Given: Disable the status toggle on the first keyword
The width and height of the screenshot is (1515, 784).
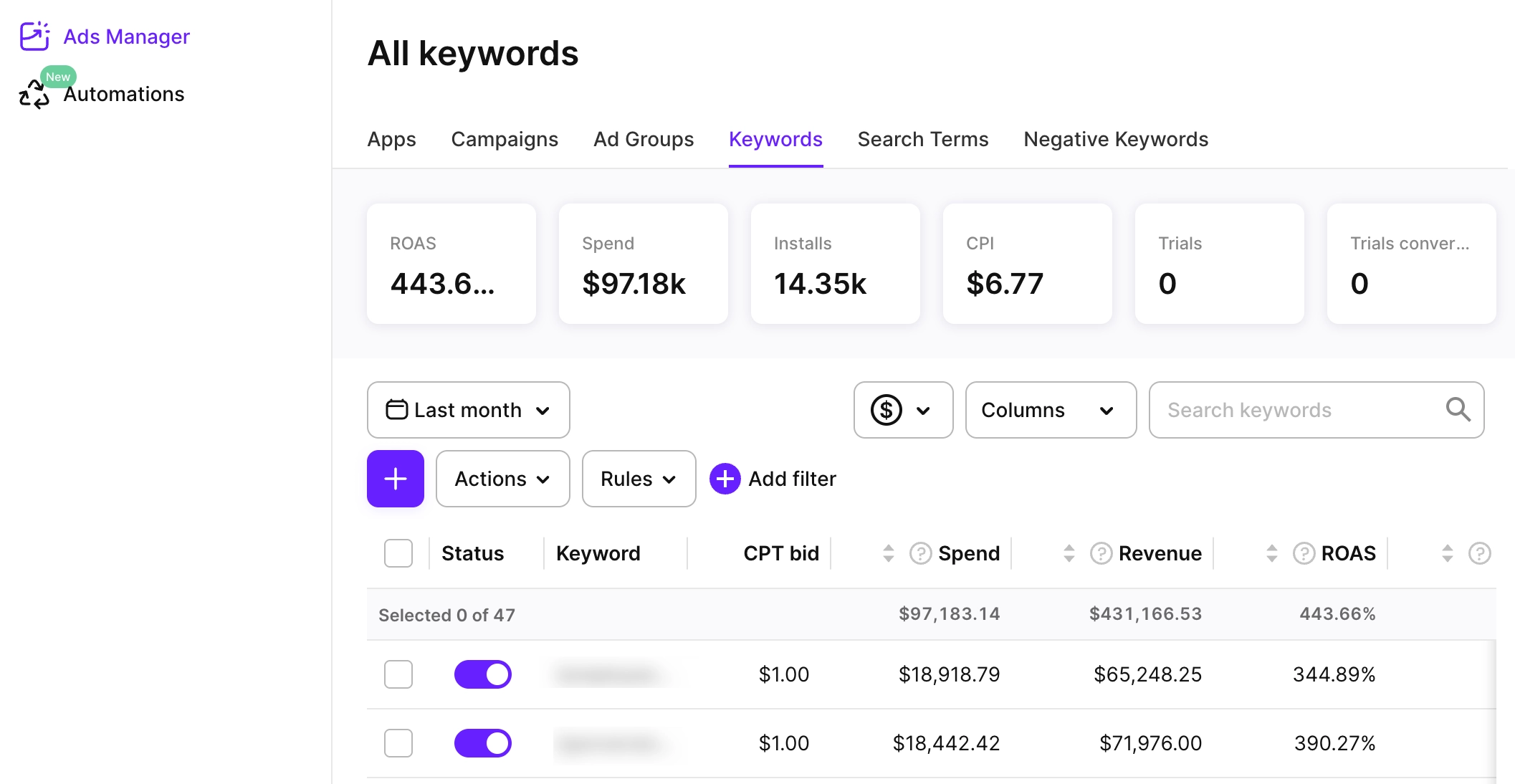Looking at the screenshot, I should 483,674.
